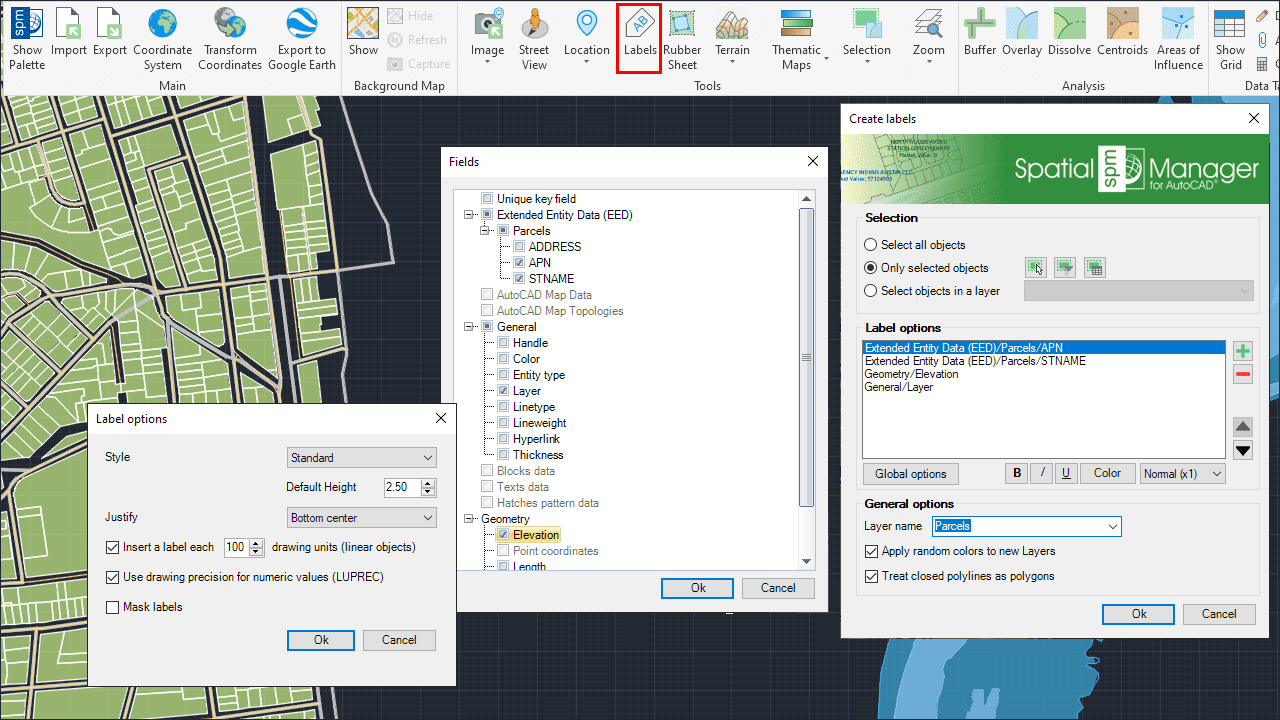Choose the 'Select all objects' option
Screen dimensions: 1280x720
871,245
